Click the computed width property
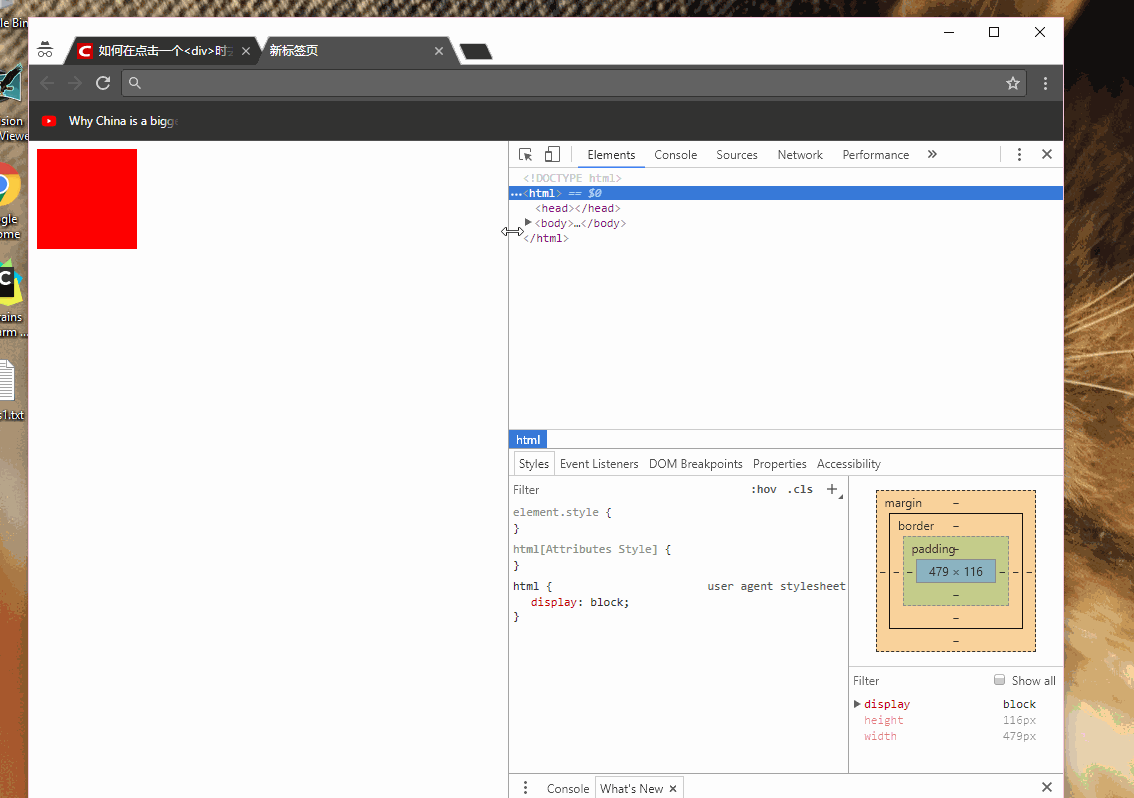The height and width of the screenshot is (798, 1134). click(x=879, y=736)
